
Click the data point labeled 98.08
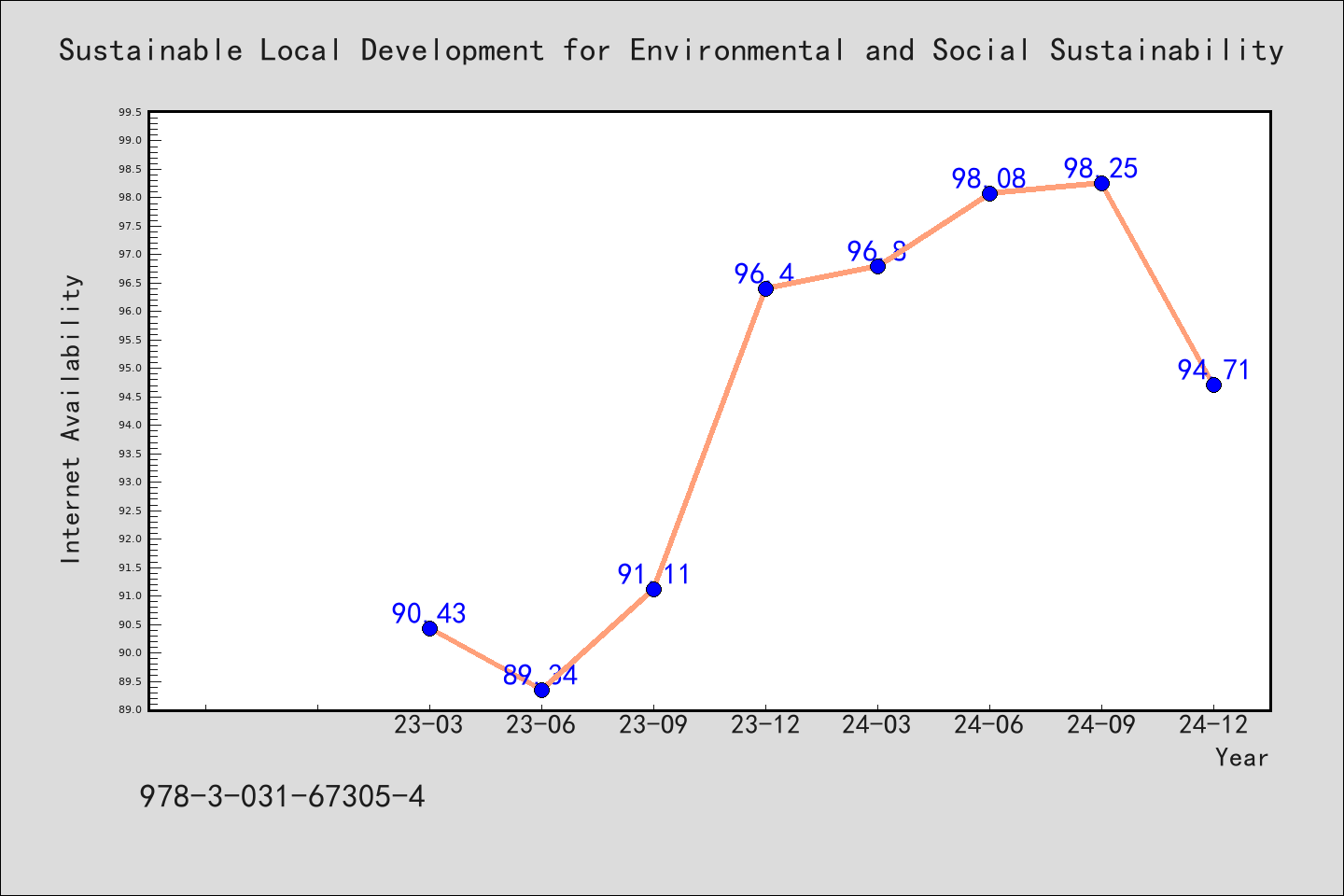coord(989,193)
